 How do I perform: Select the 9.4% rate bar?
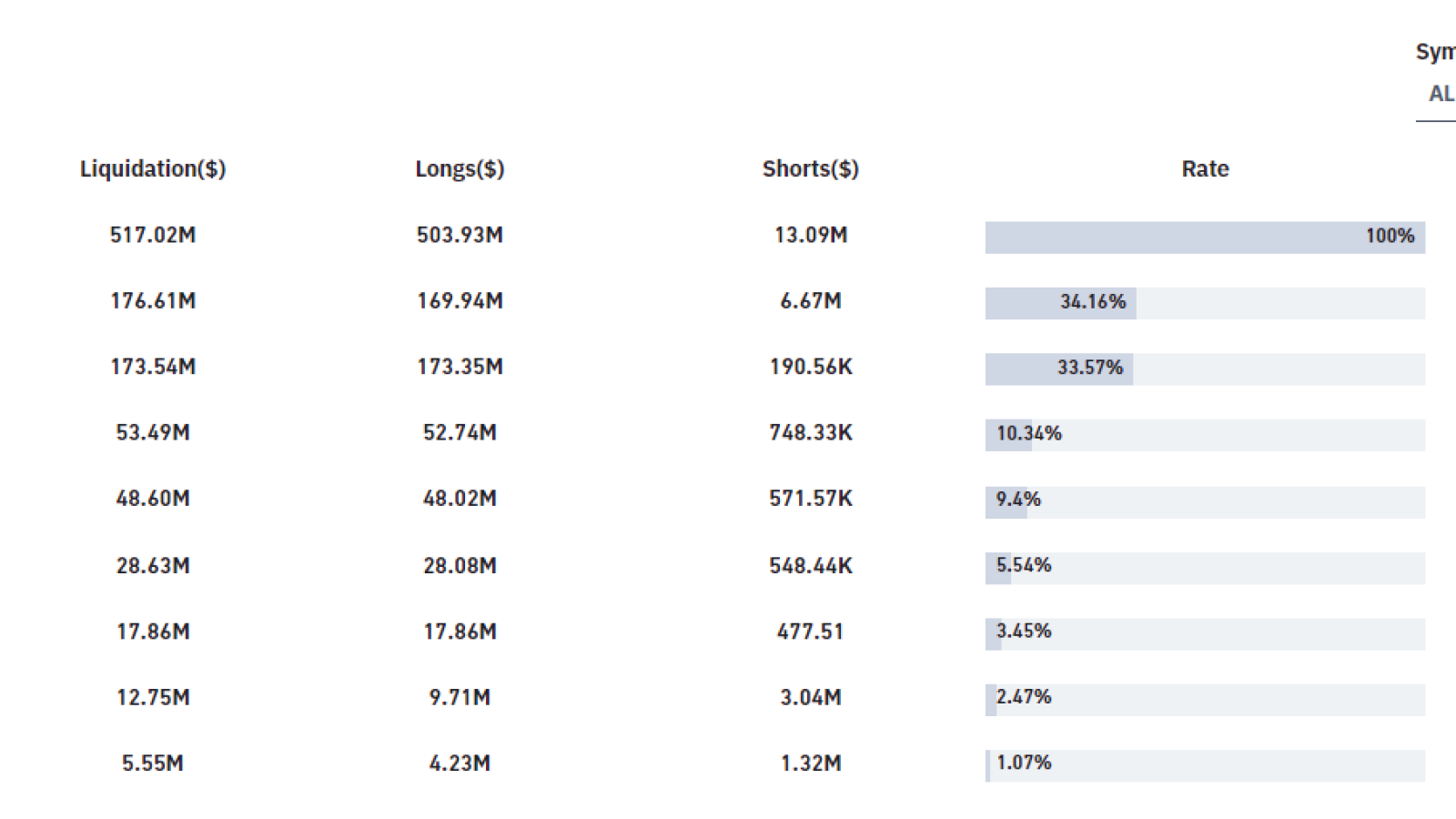click(x=1205, y=501)
